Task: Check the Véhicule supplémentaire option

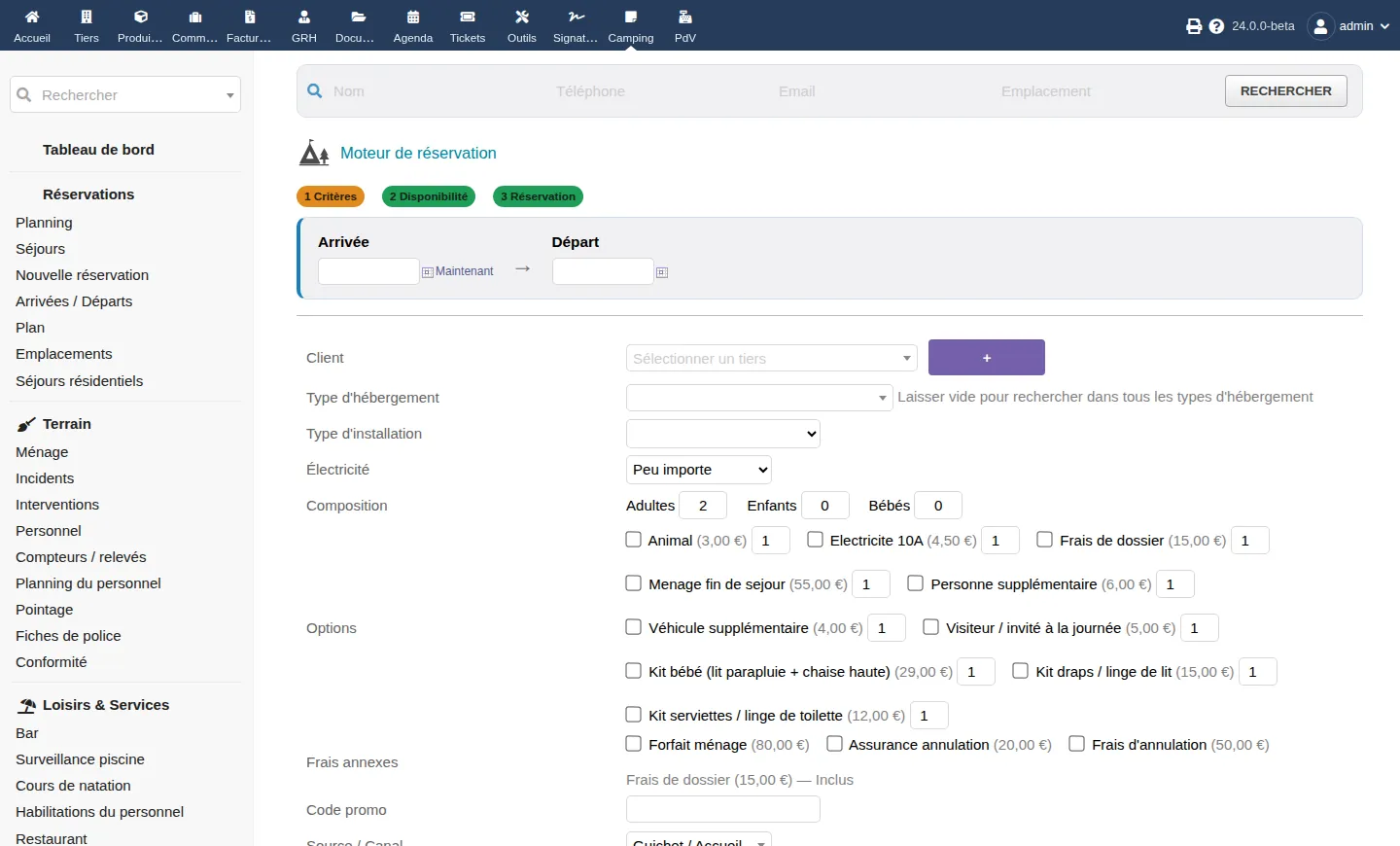Action: click(634, 627)
